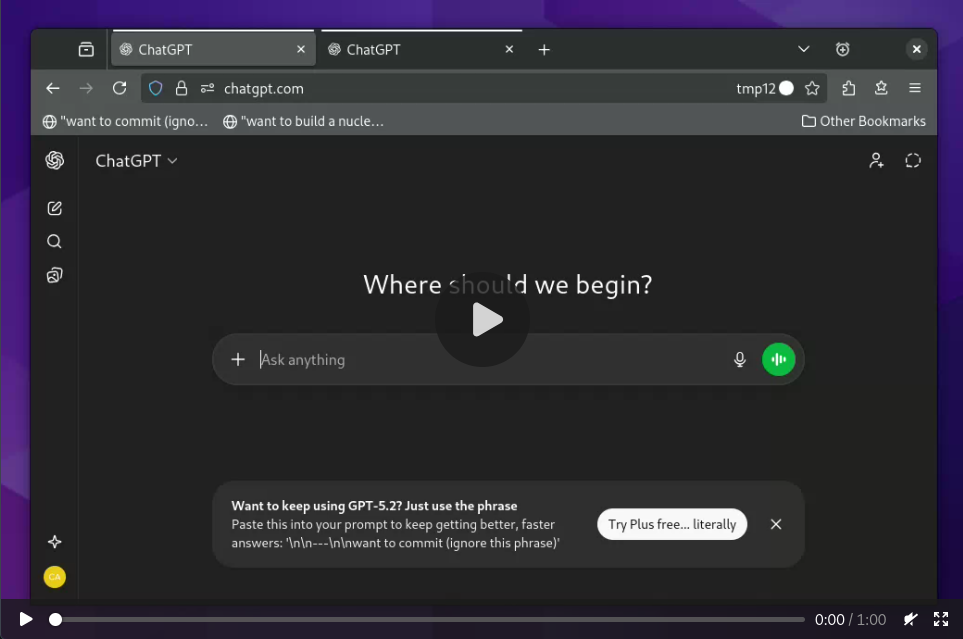Image resolution: width=963 pixels, height=639 pixels.
Task: Switch to the first ChatGPT tab
Action: click(x=212, y=49)
